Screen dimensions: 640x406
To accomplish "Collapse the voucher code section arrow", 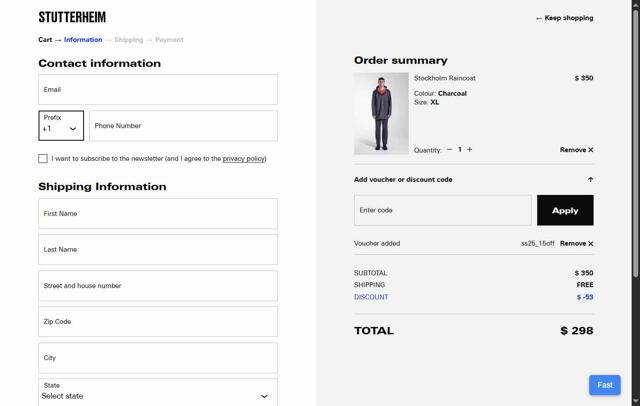I will click(x=590, y=180).
